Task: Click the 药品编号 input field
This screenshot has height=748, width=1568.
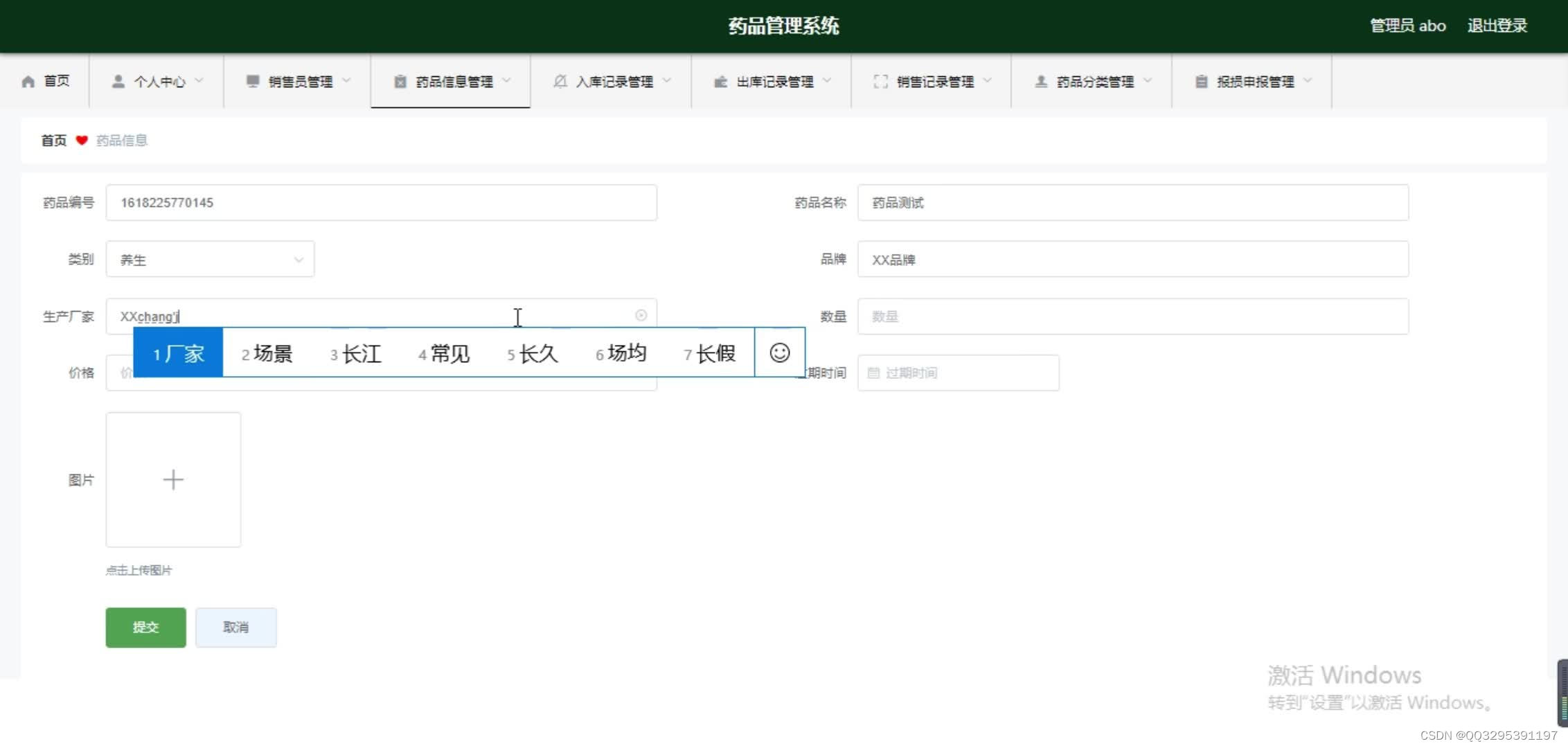Action: [381, 203]
